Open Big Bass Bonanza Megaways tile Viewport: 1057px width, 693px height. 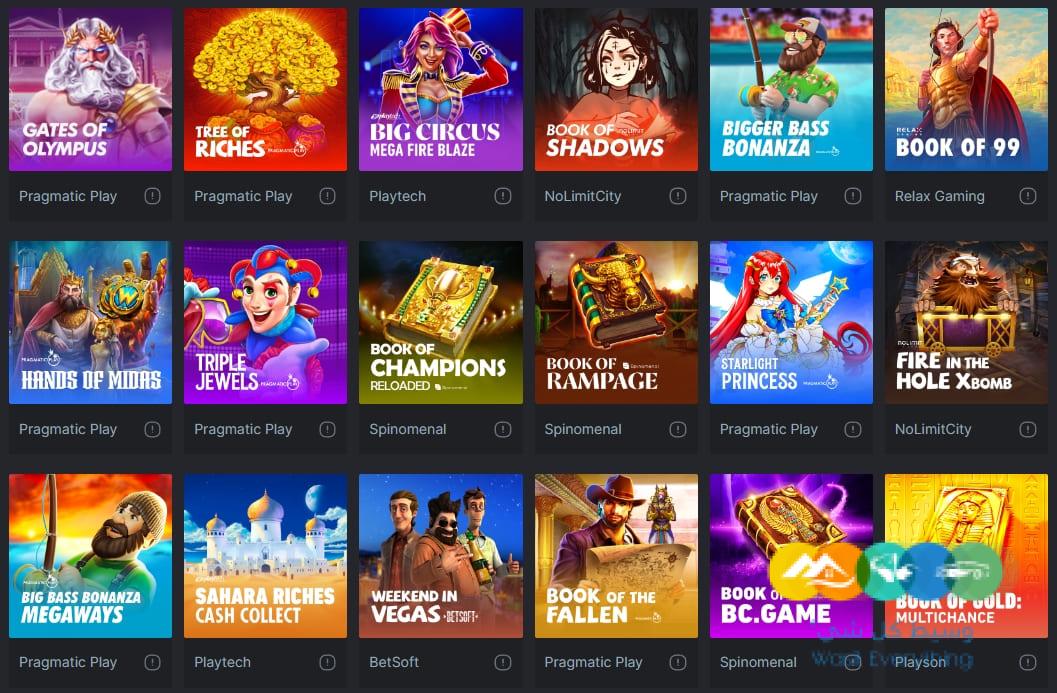(x=90, y=555)
